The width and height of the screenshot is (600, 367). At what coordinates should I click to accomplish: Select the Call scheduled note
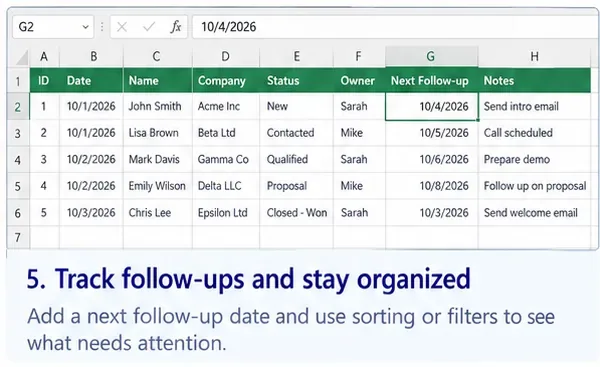click(535, 133)
